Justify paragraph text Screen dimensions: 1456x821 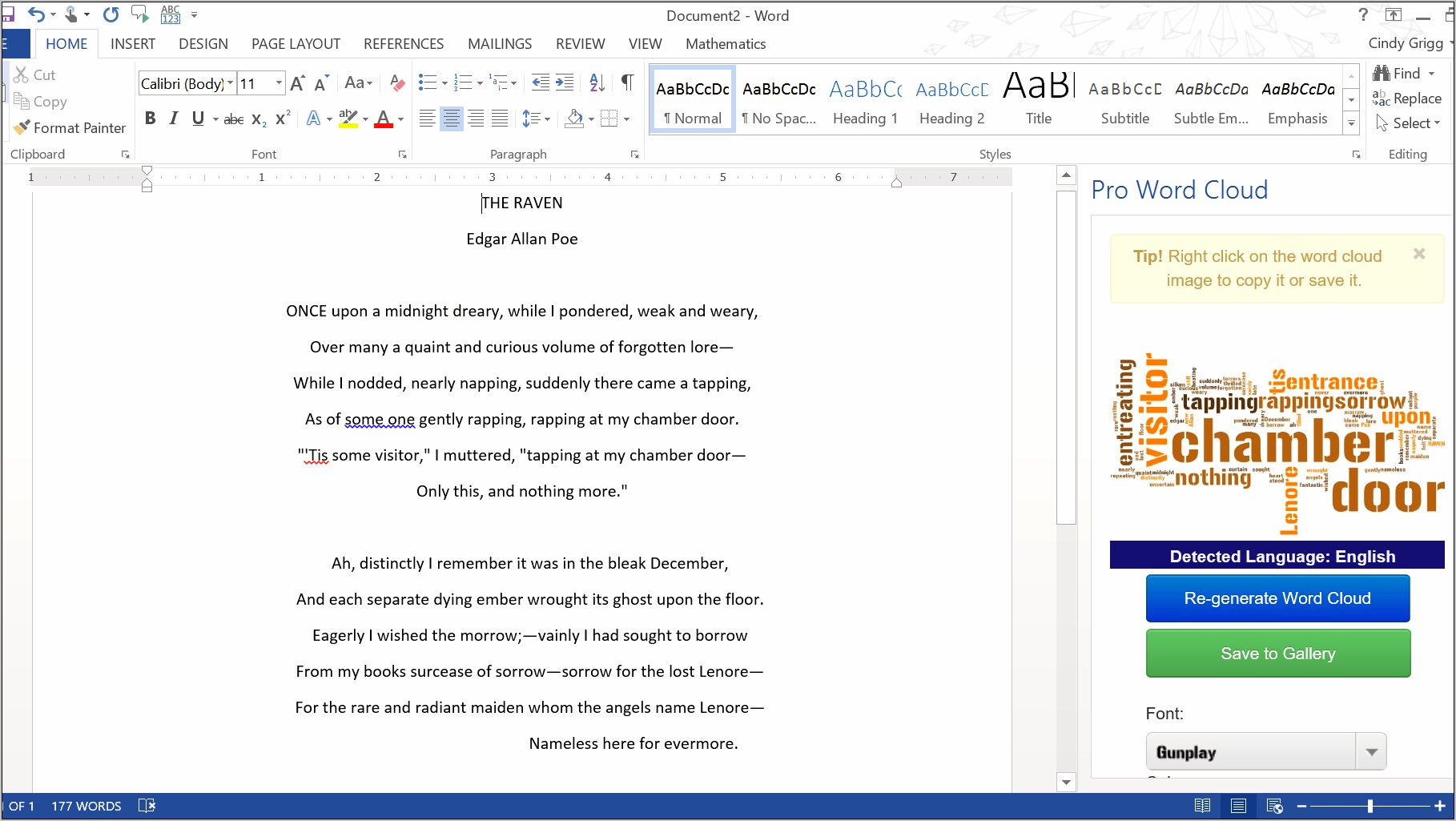[500, 119]
